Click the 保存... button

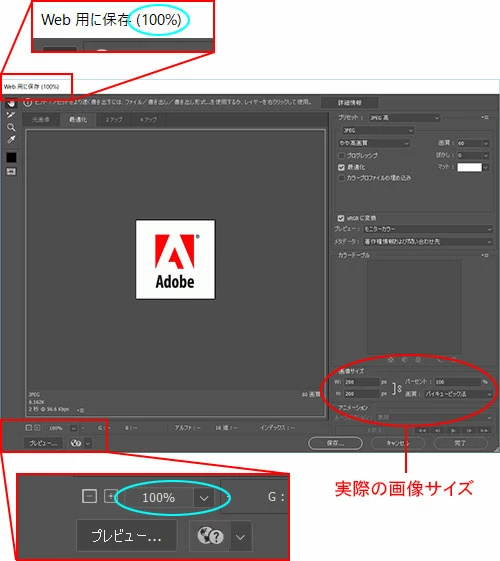pos(335,443)
